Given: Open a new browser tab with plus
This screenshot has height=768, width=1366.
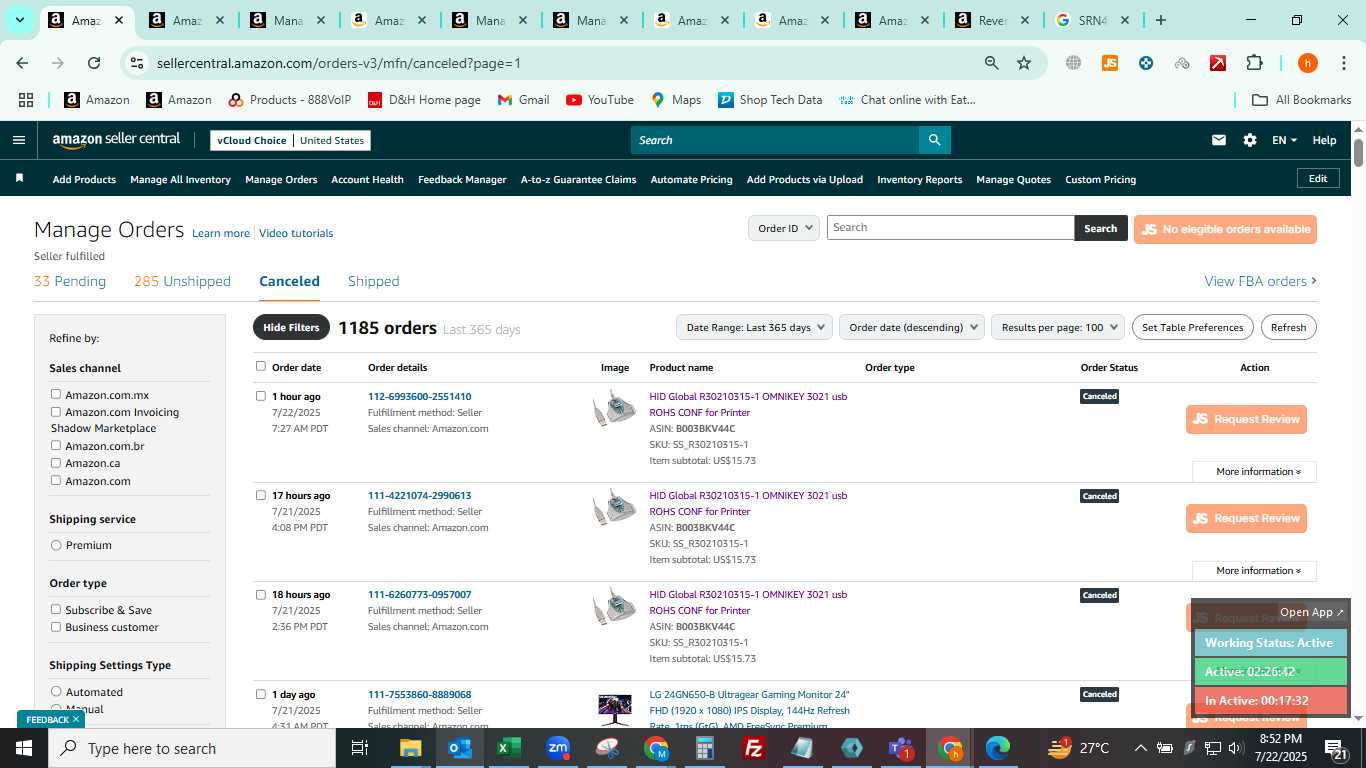Looking at the screenshot, I should point(1160,20).
